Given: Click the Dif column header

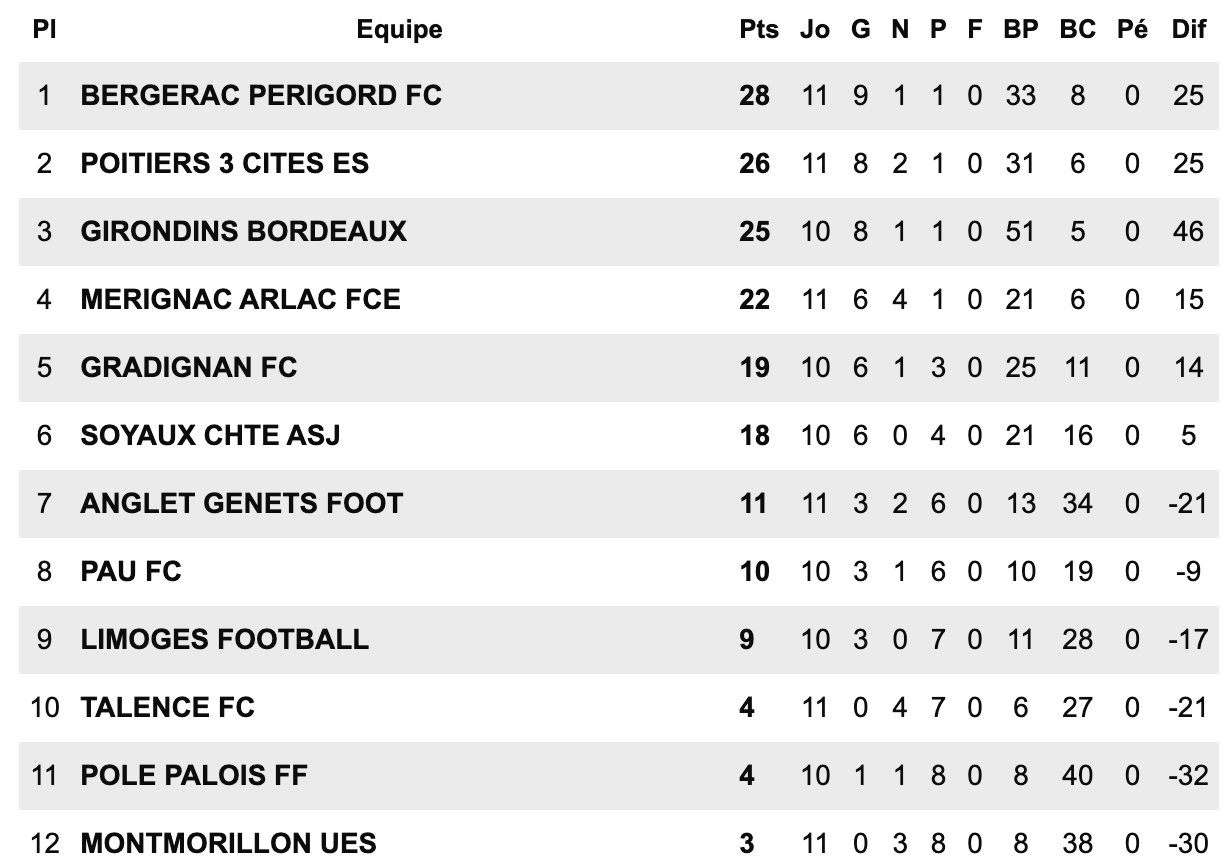Looking at the screenshot, I should (x=1189, y=30).
